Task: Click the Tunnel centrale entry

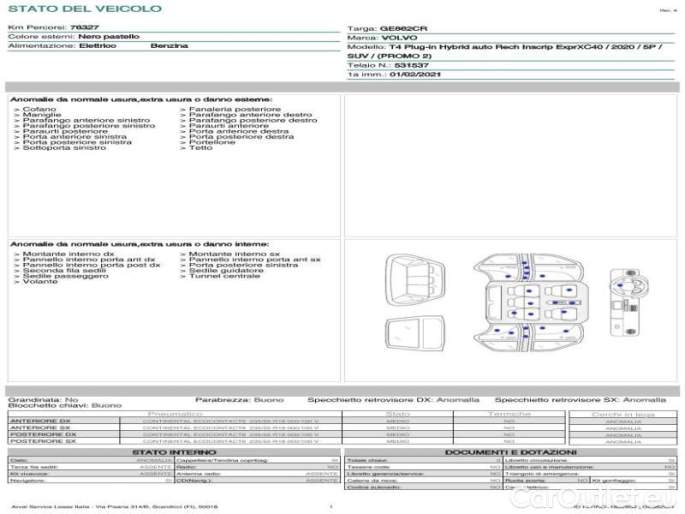Action: (x=224, y=276)
